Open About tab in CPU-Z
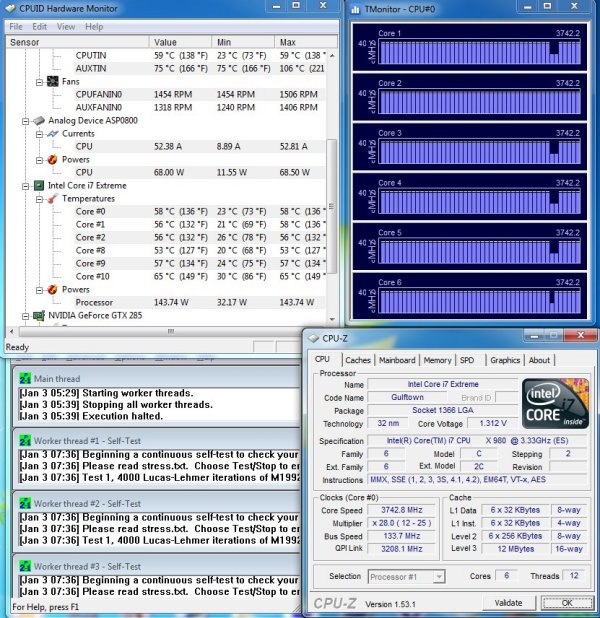Viewport: 600px width, 618px height. point(539,360)
